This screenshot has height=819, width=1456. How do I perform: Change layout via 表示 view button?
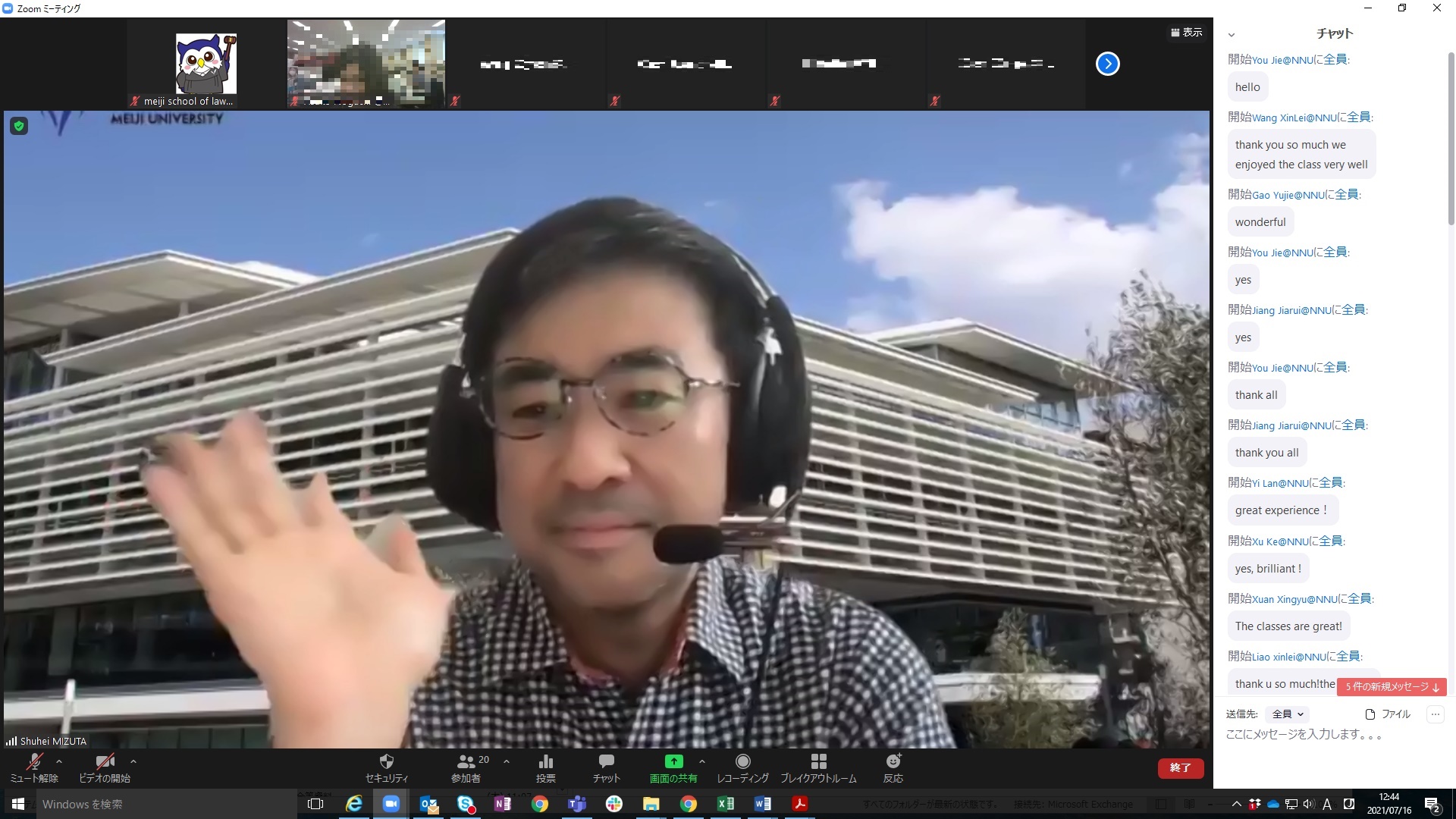click(1187, 32)
